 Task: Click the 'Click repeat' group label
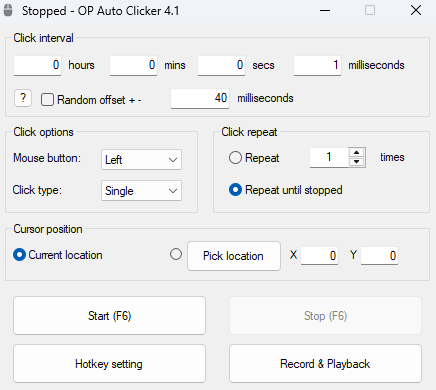coord(249,132)
